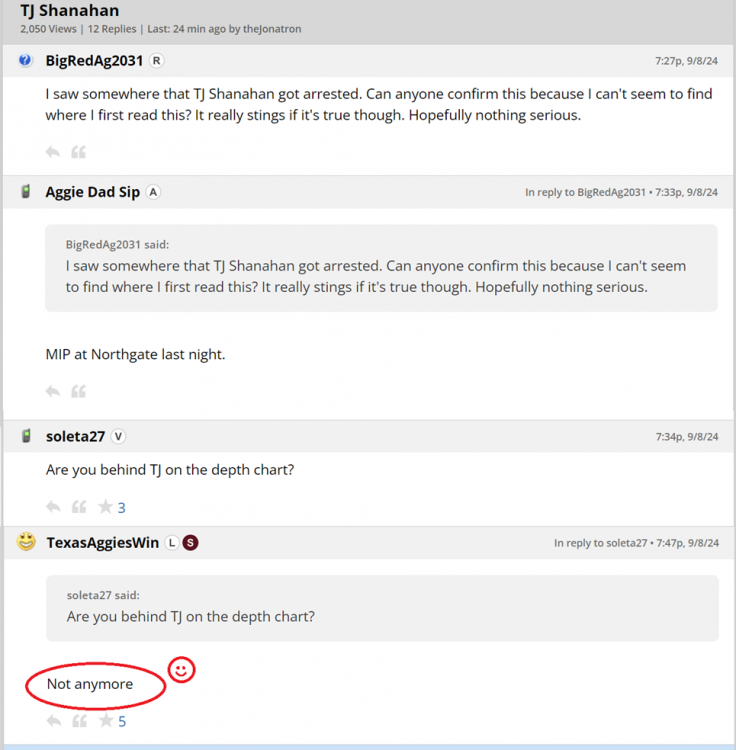Screen dimensions: 736x750
Task: Quote Aggie Dad Sip's MIP at Northgate post
Action: click(78, 391)
